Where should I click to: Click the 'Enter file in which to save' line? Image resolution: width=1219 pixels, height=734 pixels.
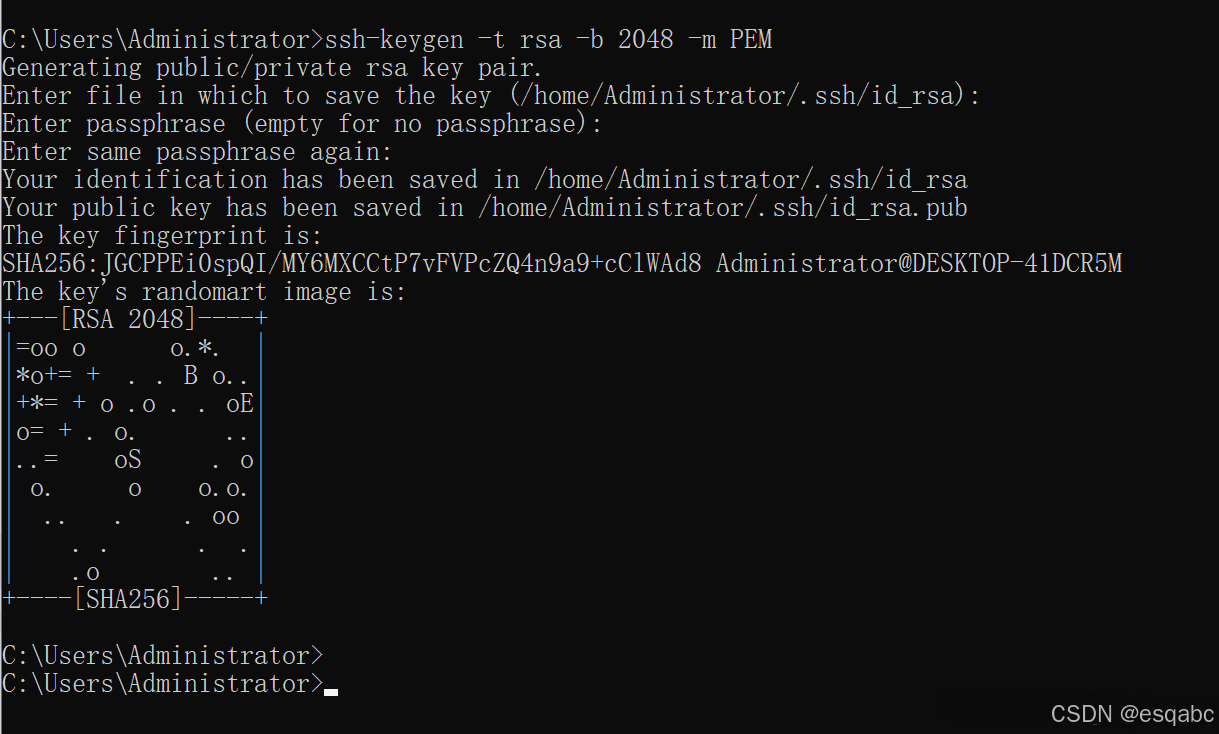pos(491,96)
